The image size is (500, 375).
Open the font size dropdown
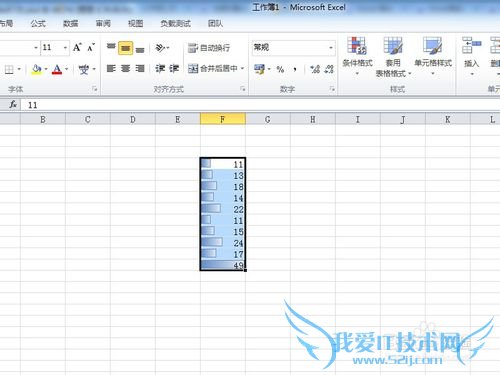(65, 48)
